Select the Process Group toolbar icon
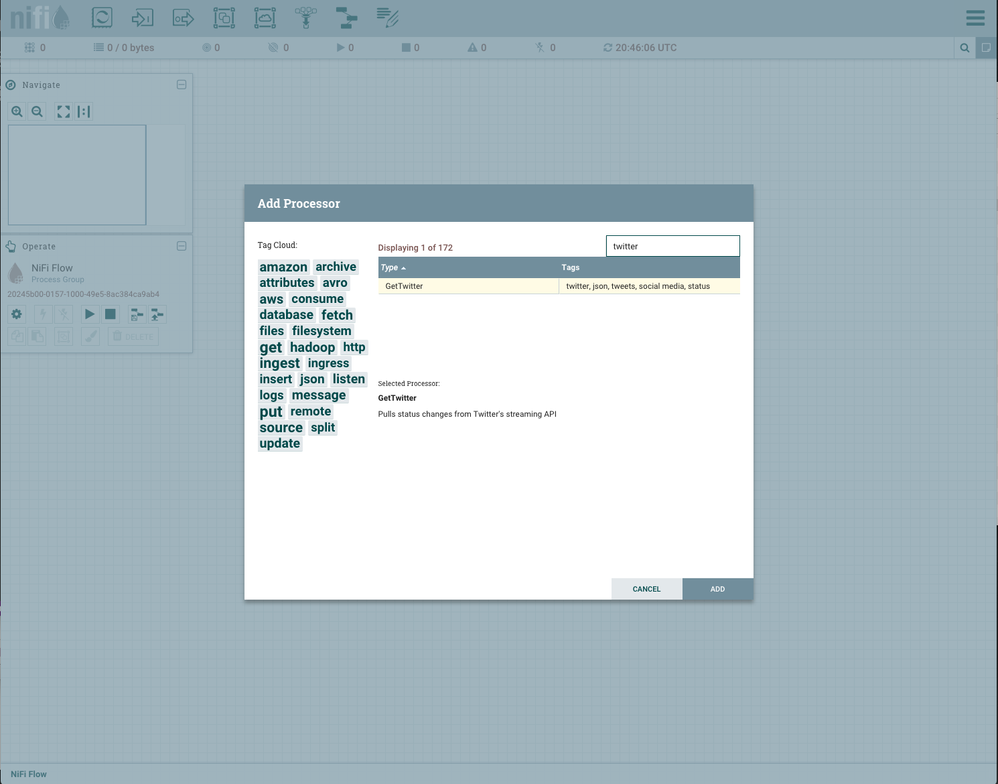This screenshot has height=784, width=998. tap(224, 17)
